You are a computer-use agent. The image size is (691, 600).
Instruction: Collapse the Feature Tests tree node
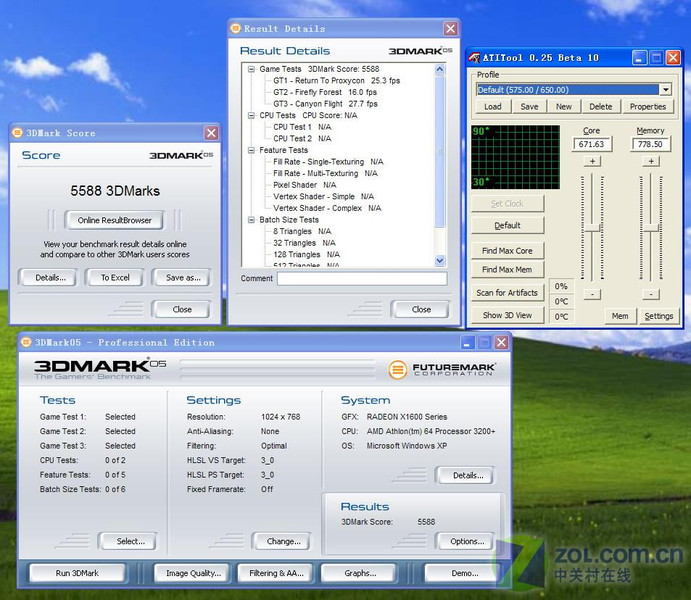click(251, 150)
